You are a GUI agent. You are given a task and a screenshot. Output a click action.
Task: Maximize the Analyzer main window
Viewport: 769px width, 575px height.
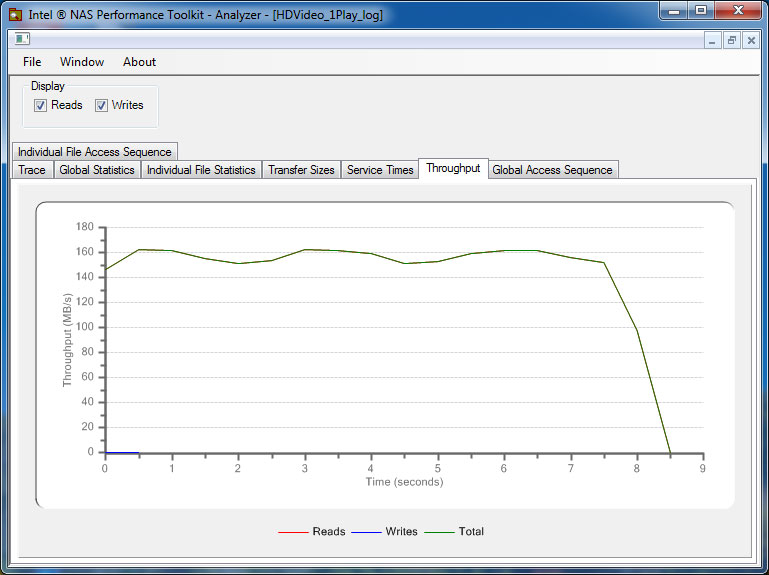701,11
